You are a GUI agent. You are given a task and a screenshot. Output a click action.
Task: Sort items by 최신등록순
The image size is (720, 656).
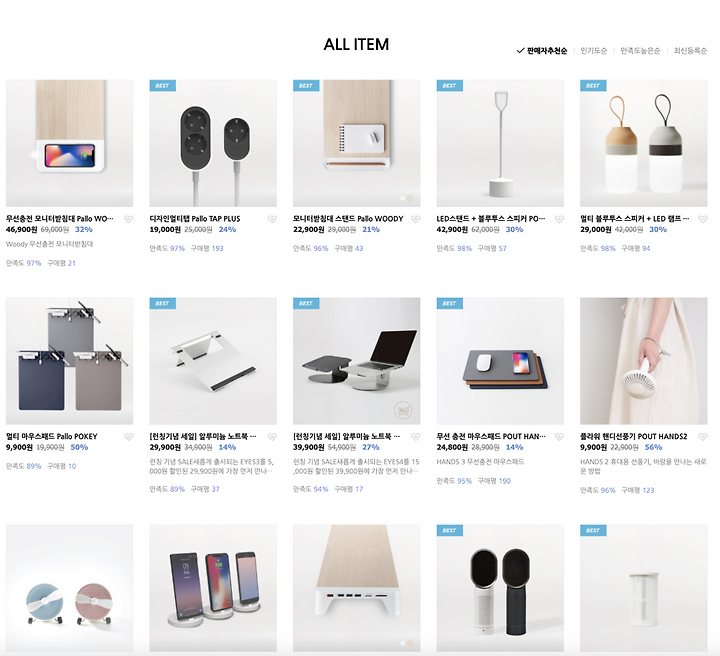[690, 50]
